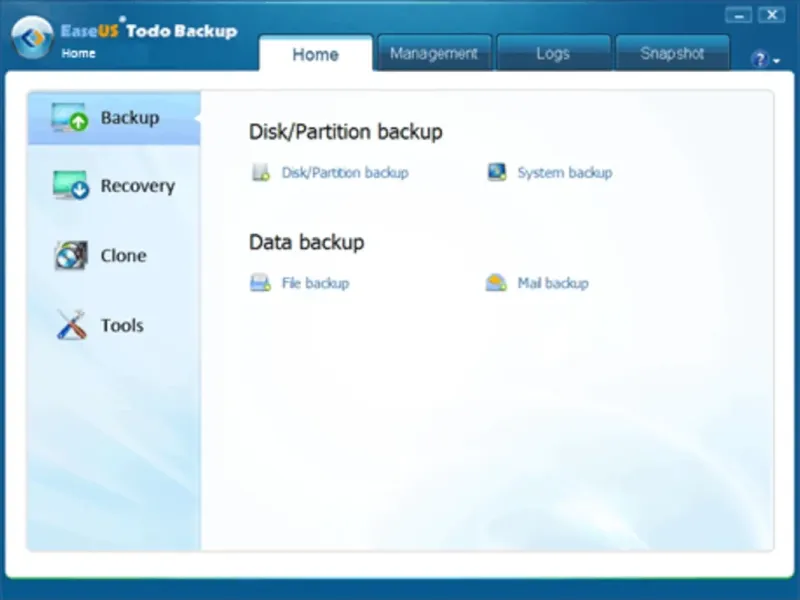Start a File backup via its link
Viewport: 800px width, 600px height.
tap(315, 283)
